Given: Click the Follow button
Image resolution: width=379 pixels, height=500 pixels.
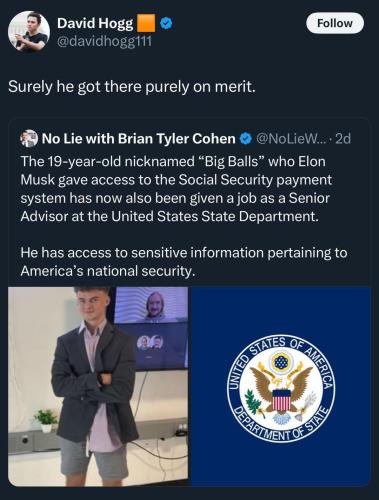Looking at the screenshot, I should point(335,23).
